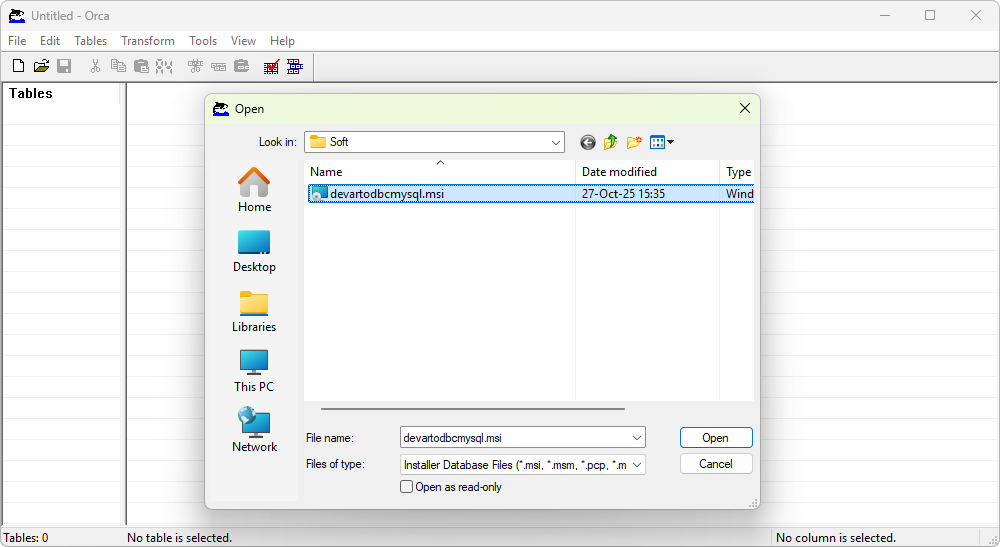Image resolution: width=1000 pixels, height=547 pixels.
Task: Click the Copy toolbar icon
Action: tap(118, 66)
